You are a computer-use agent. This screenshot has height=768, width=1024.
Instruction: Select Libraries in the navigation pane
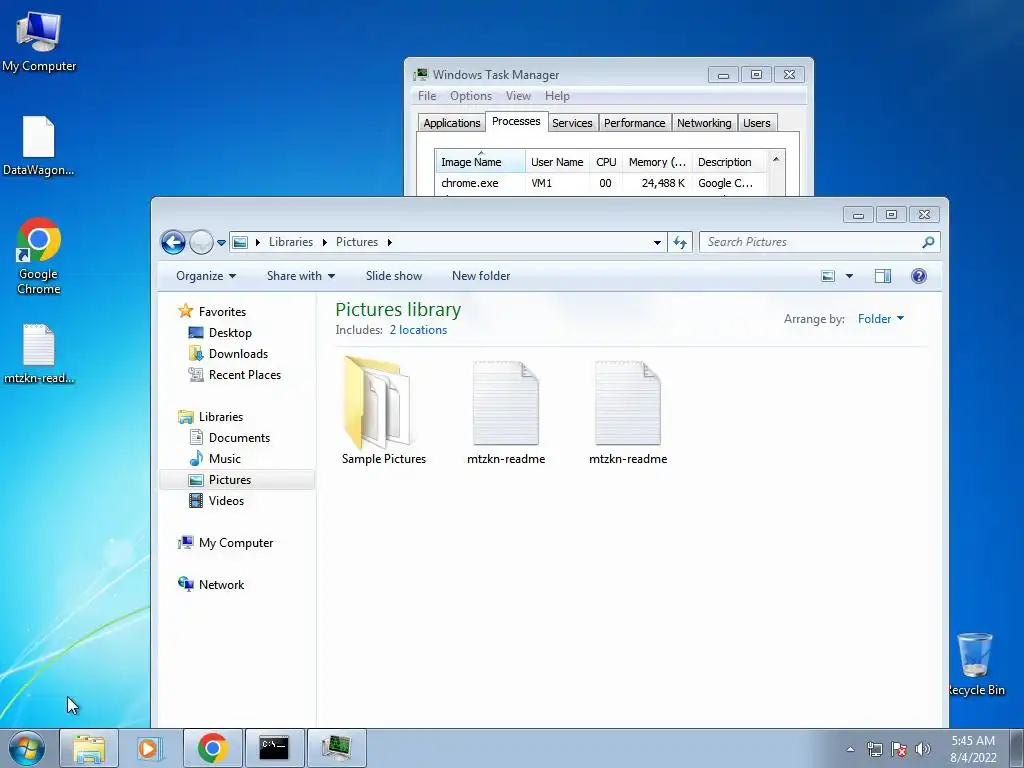point(221,417)
